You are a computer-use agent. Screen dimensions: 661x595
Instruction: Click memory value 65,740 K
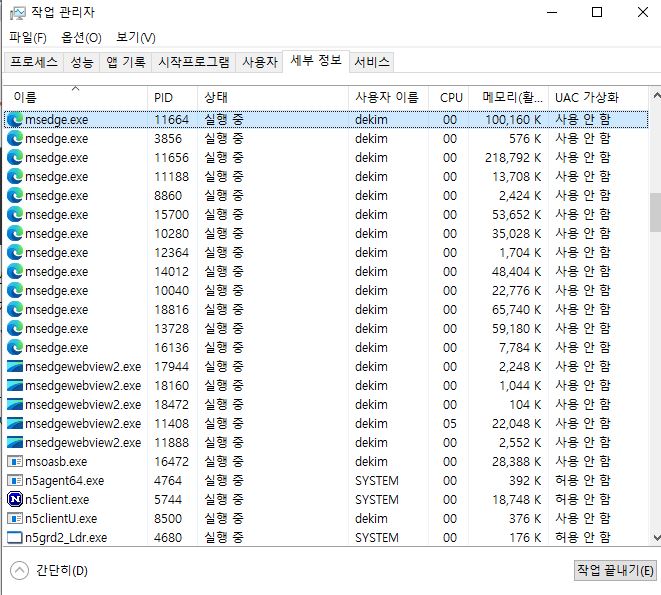516,310
